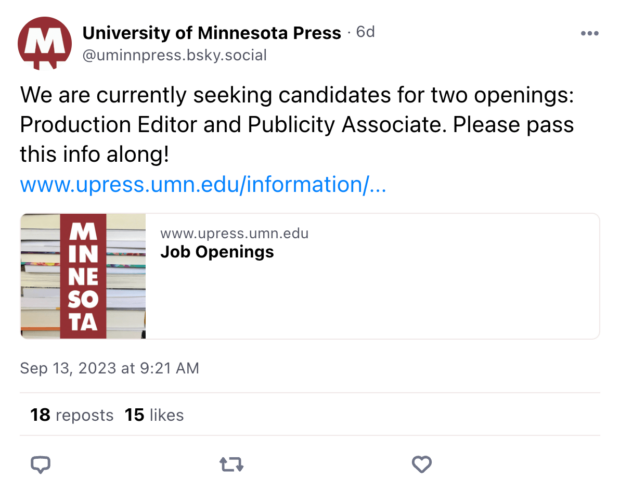Click the reply speech bubble icon
The width and height of the screenshot is (620, 491).
pos(41,464)
